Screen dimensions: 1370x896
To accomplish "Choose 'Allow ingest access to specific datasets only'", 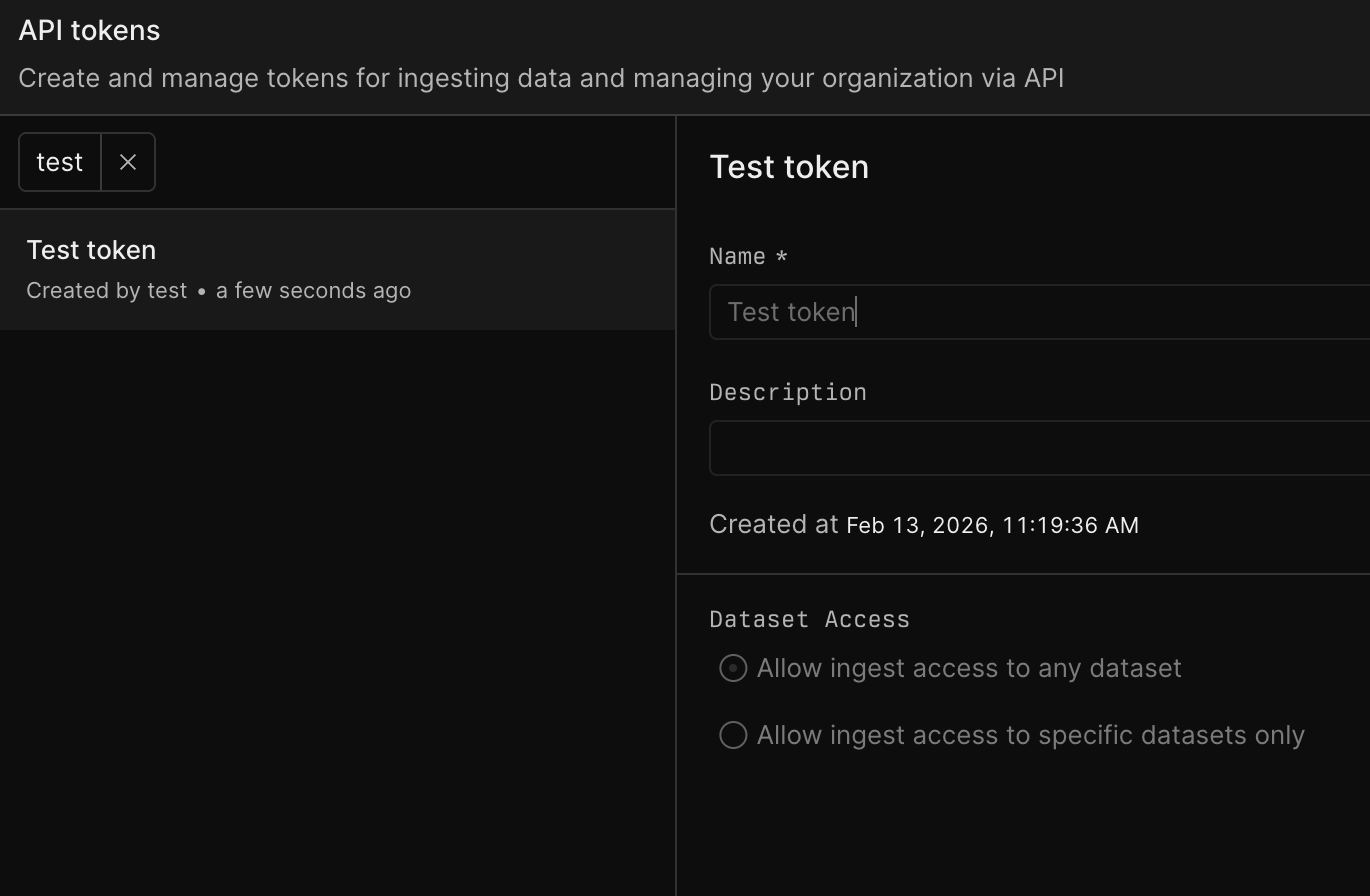I will (x=732, y=735).
